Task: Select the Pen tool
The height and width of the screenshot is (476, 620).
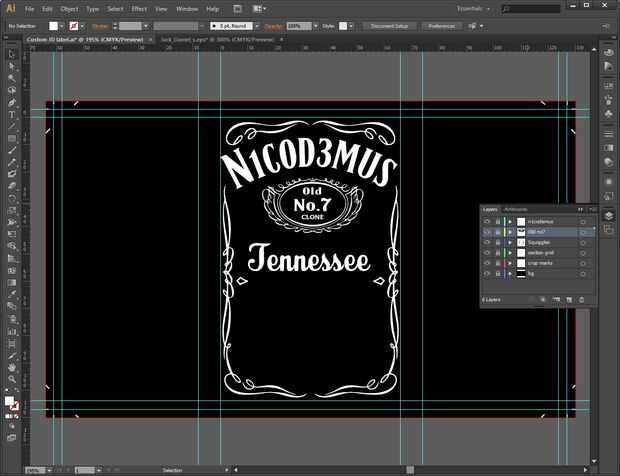Action: 12,102
